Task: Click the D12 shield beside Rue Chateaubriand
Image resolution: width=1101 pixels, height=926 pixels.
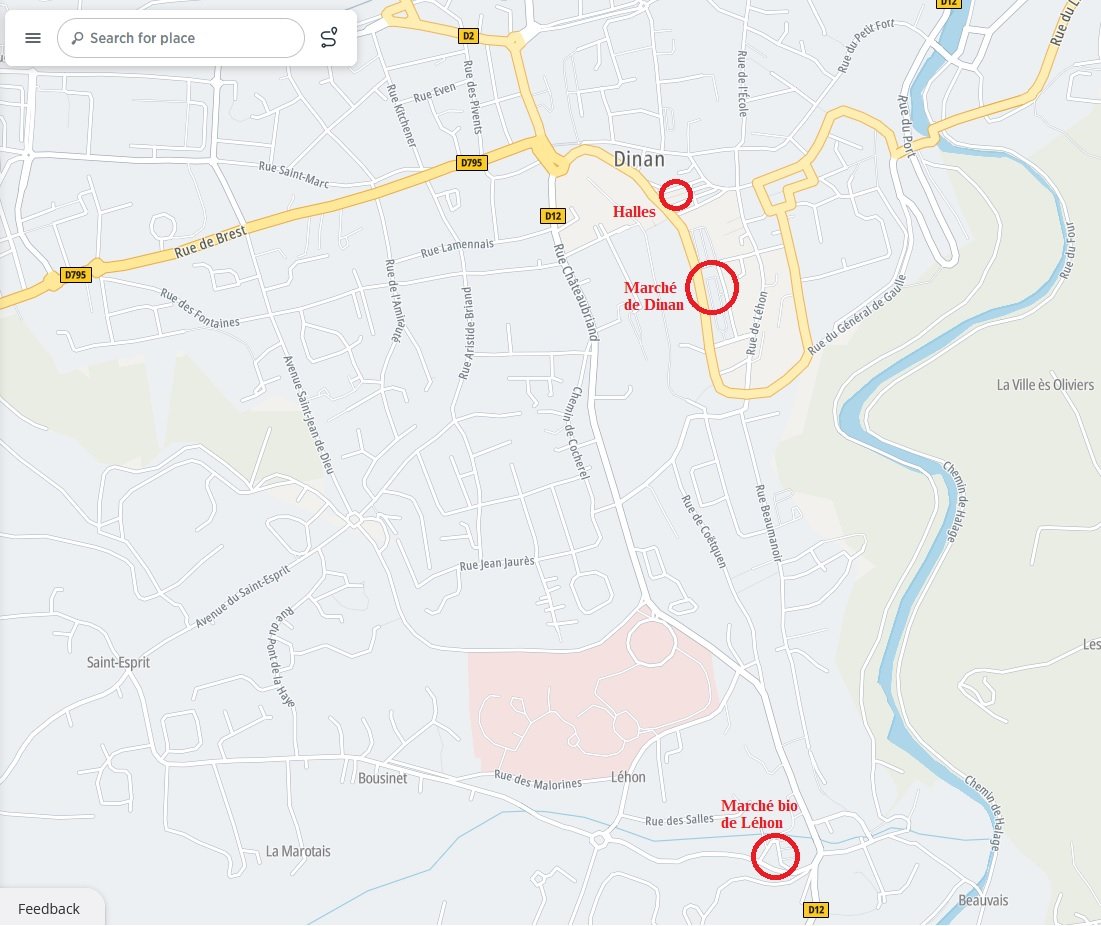Action: [553, 215]
